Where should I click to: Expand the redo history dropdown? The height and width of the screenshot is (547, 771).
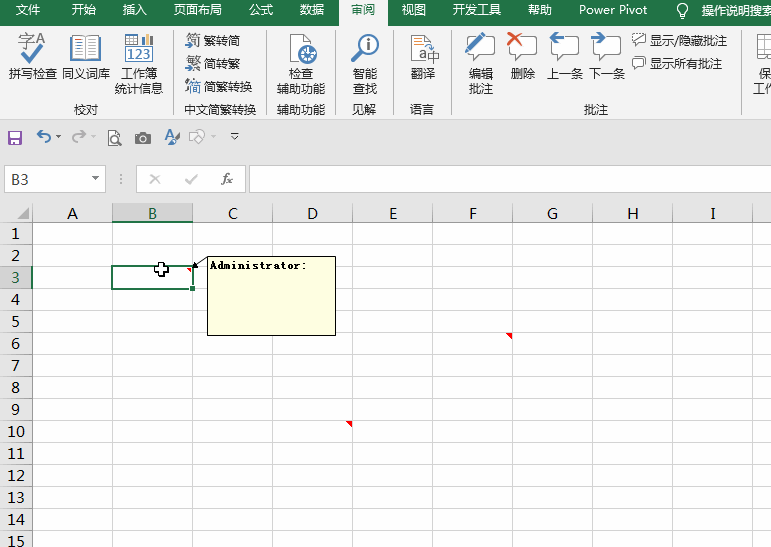click(x=93, y=137)
